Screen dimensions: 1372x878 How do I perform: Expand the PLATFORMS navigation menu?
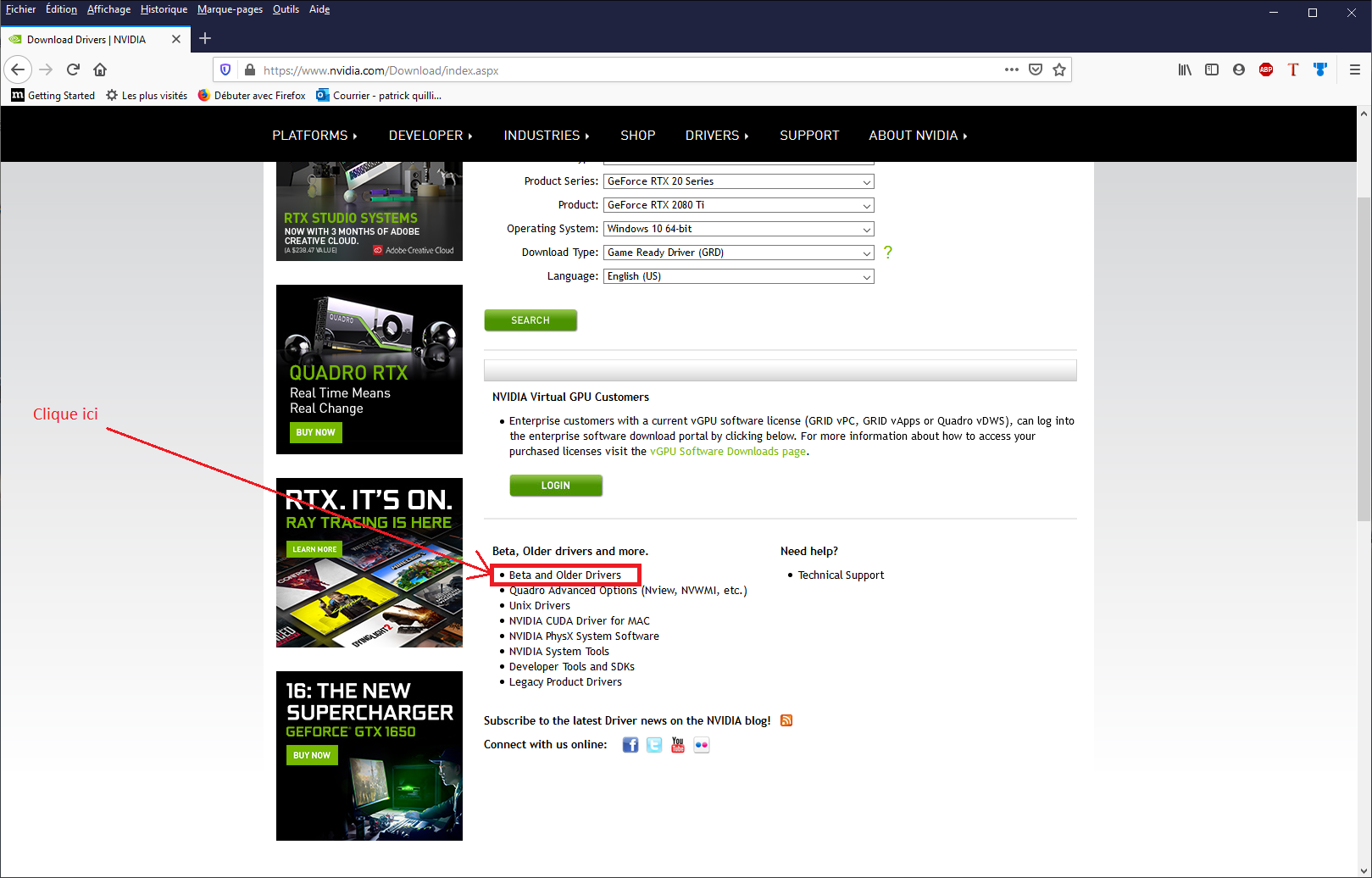(x=314, y=136)
